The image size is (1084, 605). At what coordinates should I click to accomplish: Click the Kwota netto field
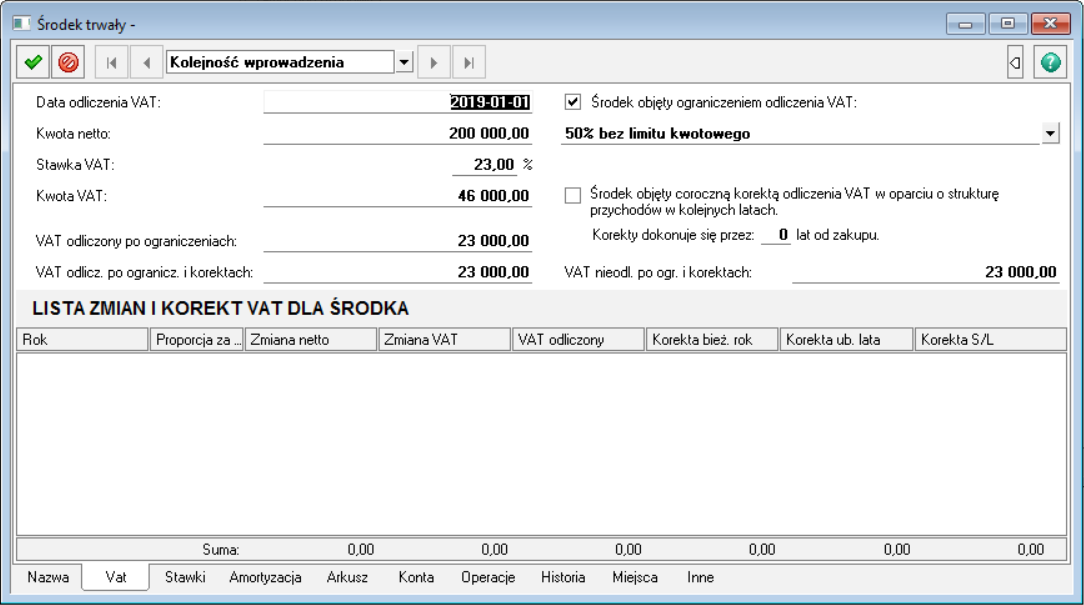[x=398, y=133]
